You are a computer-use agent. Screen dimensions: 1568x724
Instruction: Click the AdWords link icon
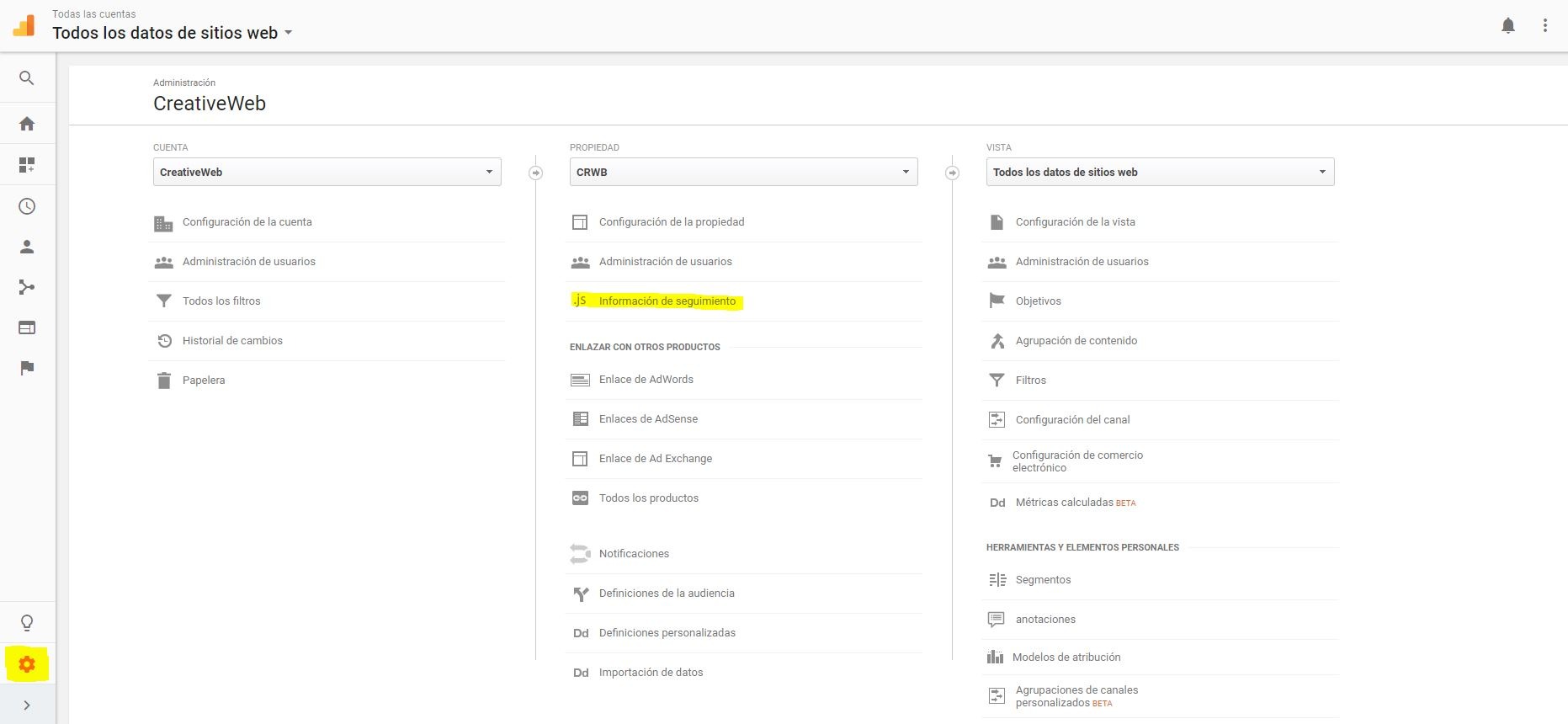pyautogui.click(x=580, y=380)
